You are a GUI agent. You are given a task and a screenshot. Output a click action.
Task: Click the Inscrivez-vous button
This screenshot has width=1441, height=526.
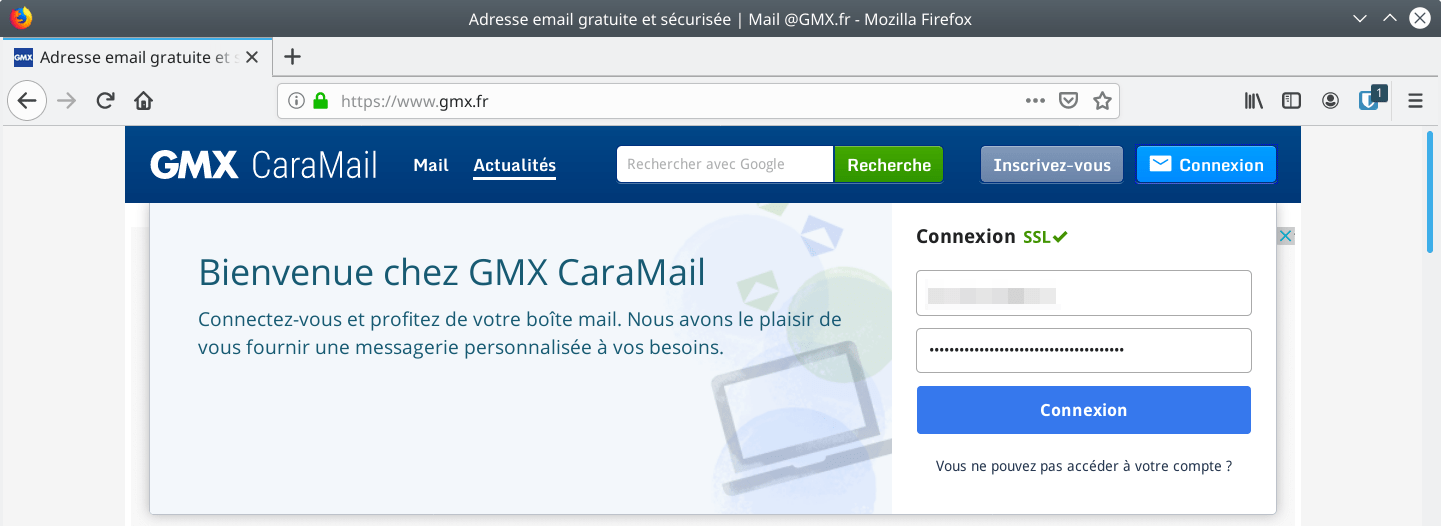[1052, 165]
